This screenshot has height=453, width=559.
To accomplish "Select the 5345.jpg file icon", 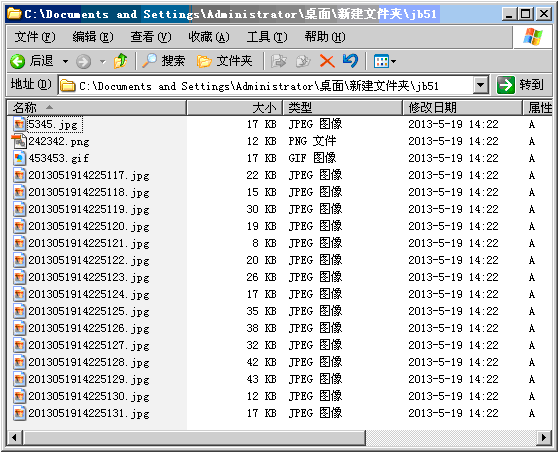I will point(19,124).
